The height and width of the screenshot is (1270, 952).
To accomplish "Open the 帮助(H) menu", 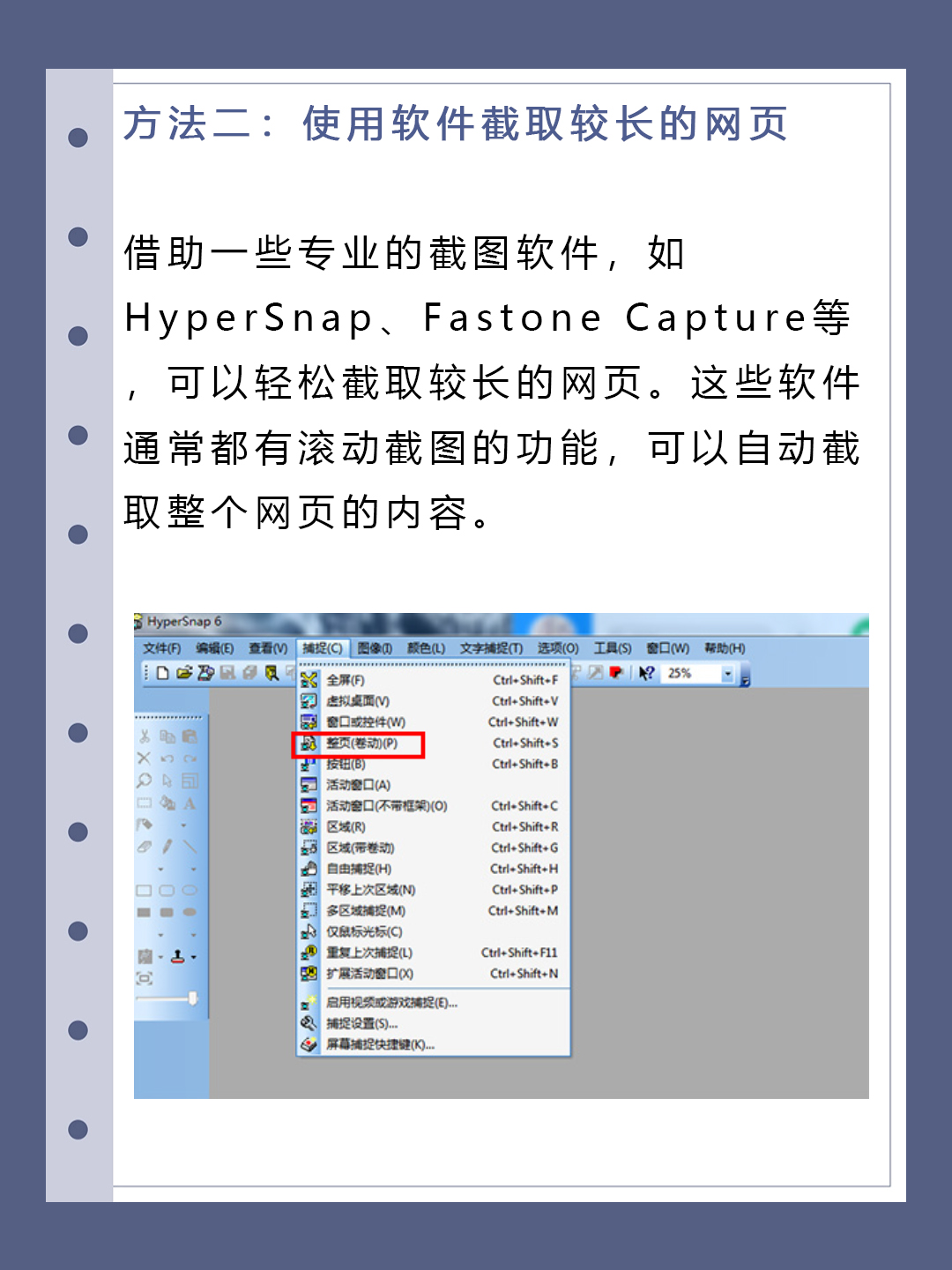I will click(724, 648).
